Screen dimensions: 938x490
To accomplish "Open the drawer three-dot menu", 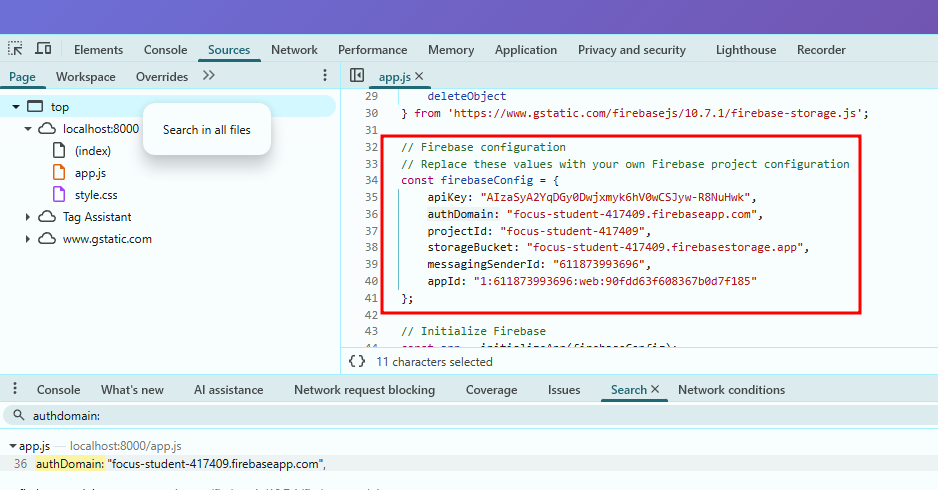I will (14, 390).
